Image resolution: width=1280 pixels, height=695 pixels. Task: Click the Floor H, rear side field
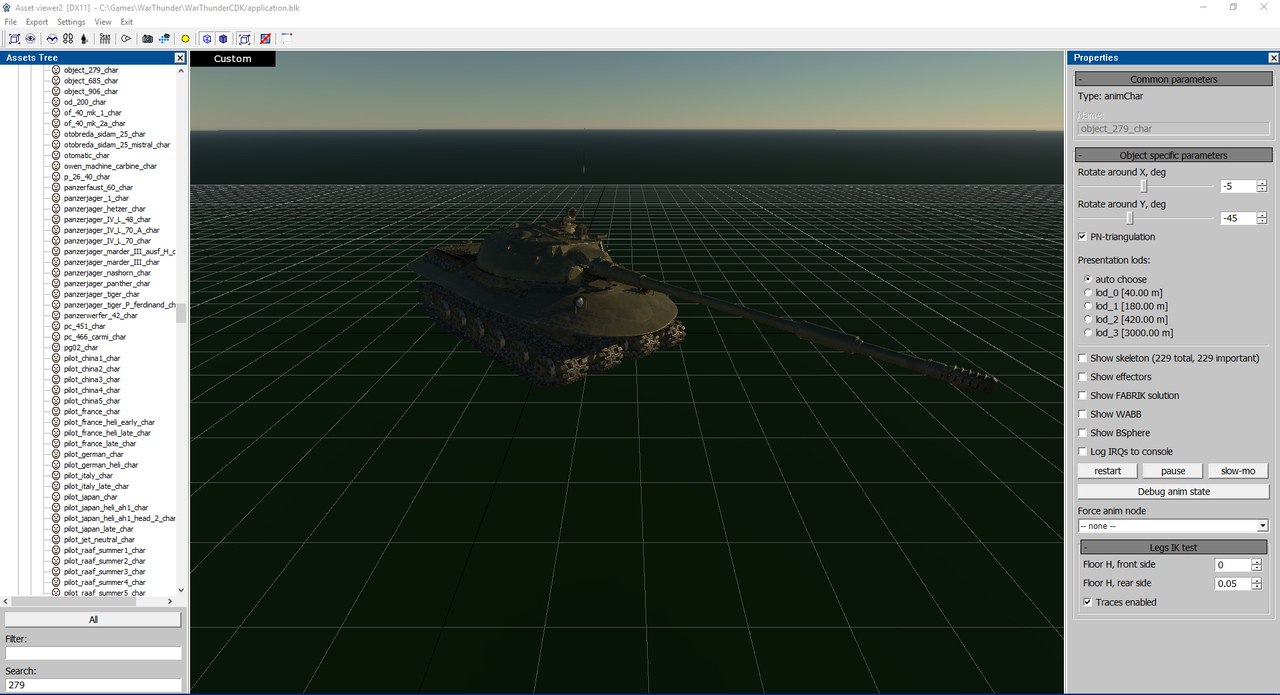(x=1235, y=584)
